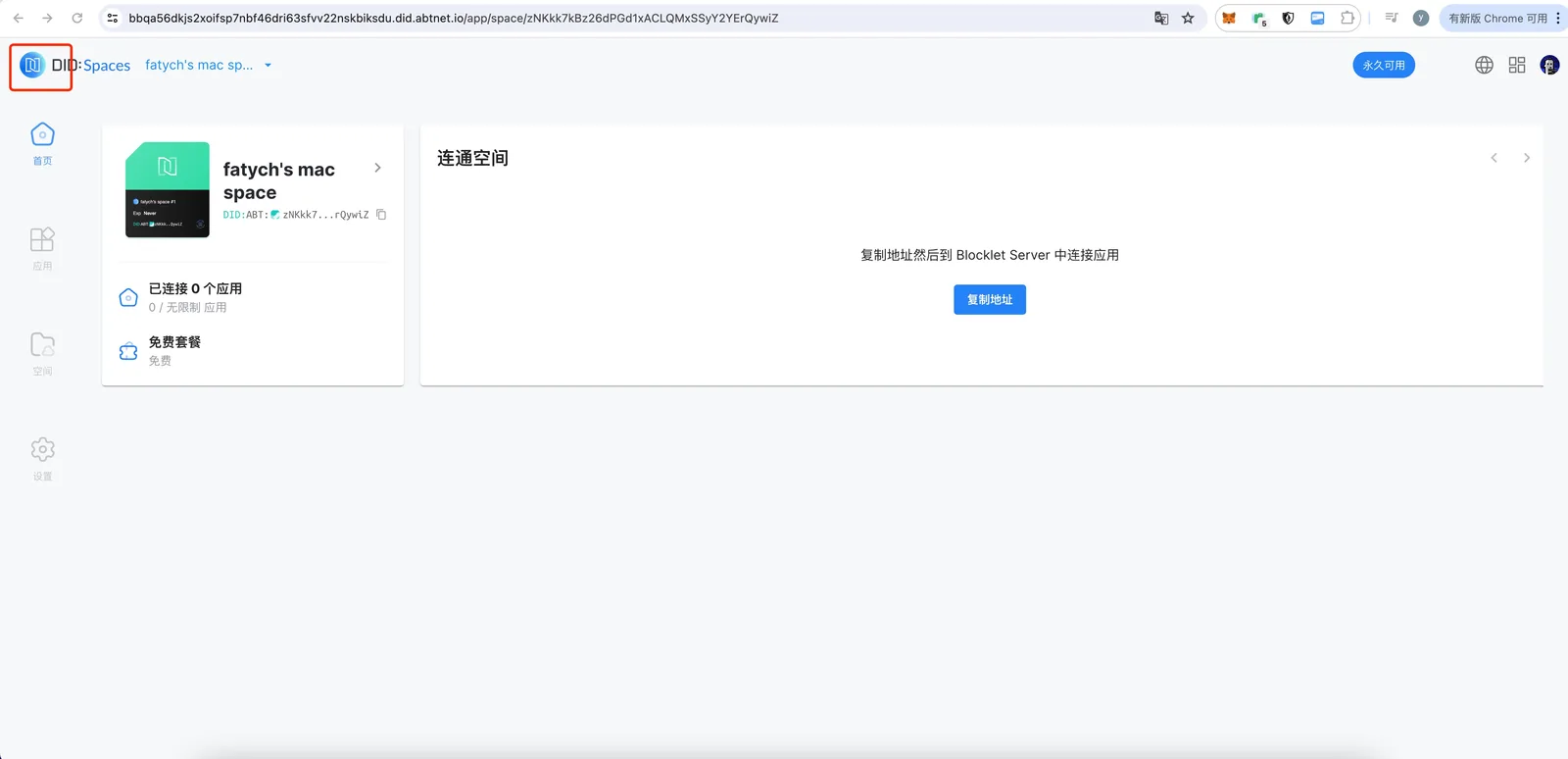1568x759 pixels.
Task: Open the user avatar menu
Action: pos(1549,65)
